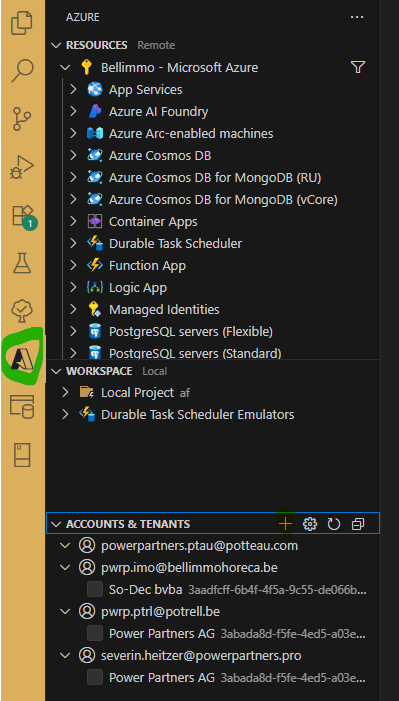Click the Logic App braces icon
Image resolution: width=399 pixels, height=701 pixels.
click(x=95, y=287)
